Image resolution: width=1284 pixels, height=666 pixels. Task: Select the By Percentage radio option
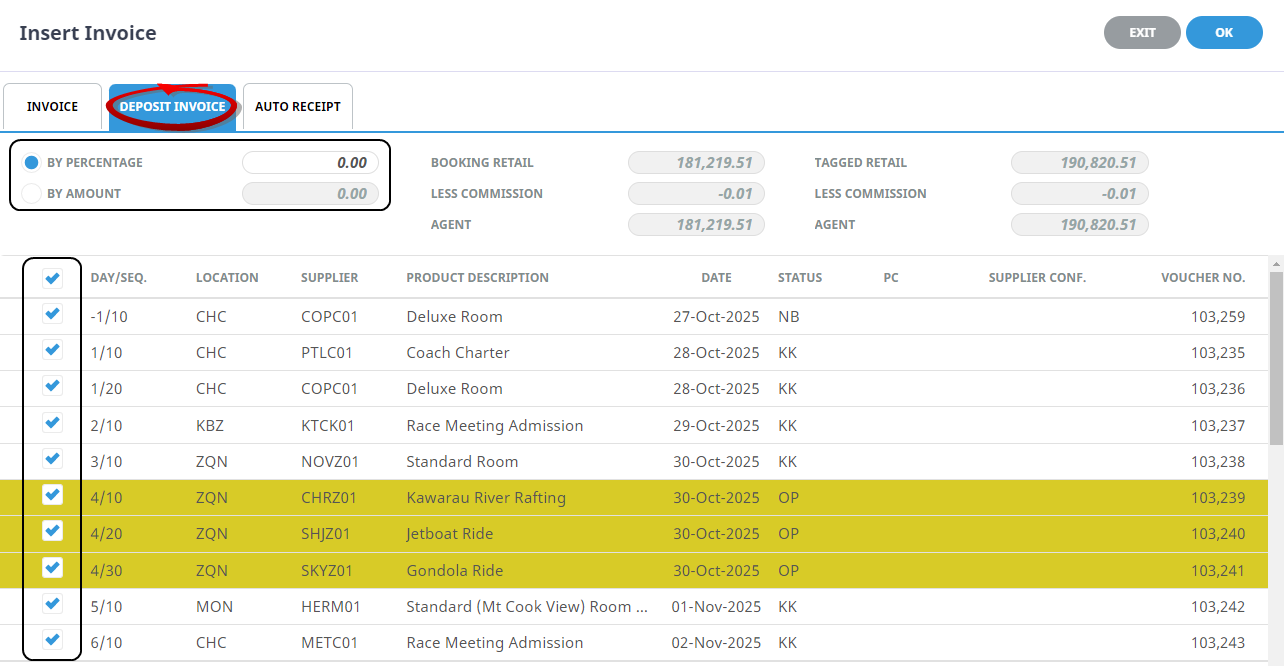32,163
